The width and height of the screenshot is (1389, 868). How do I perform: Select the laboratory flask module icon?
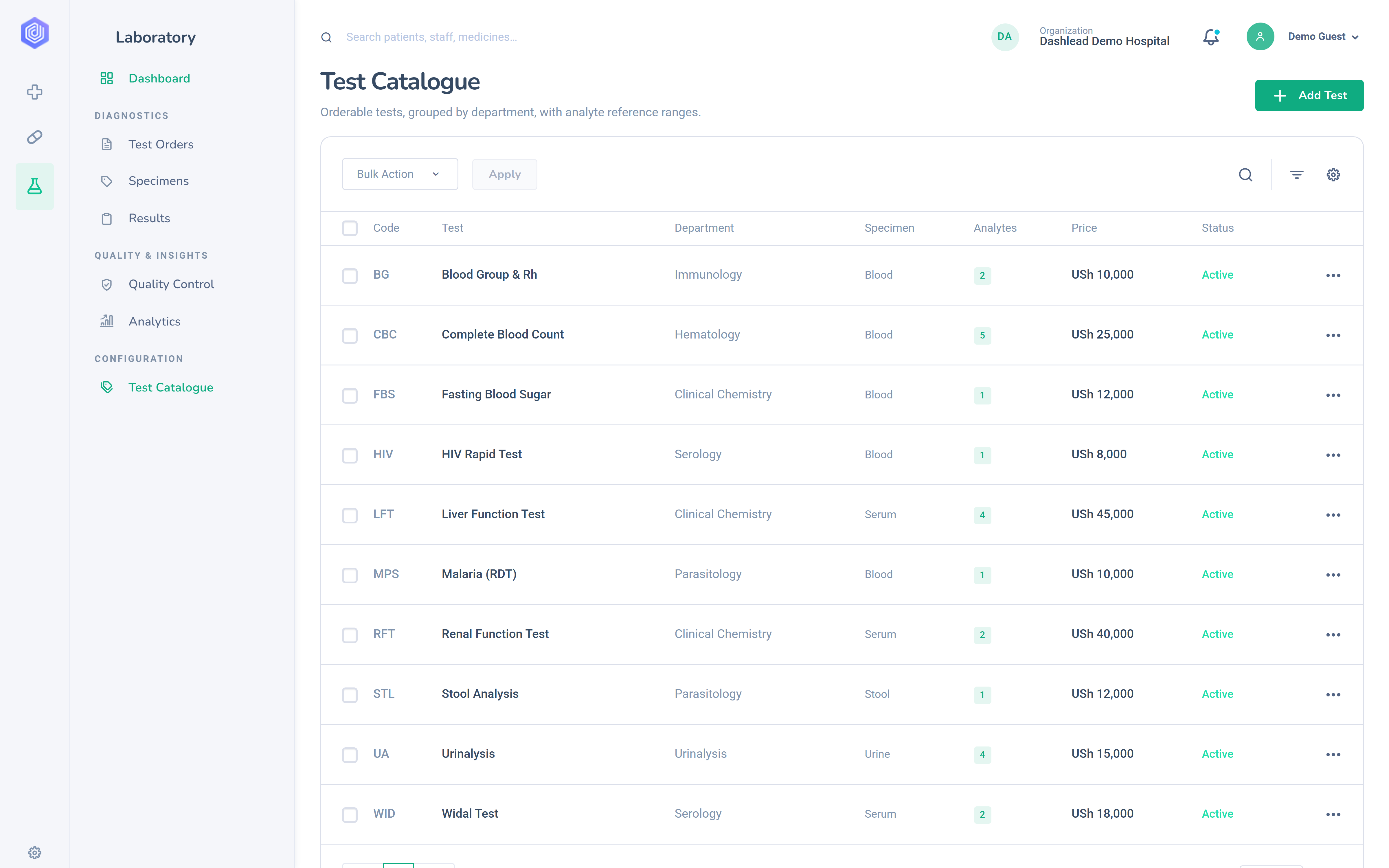click(x=34, y=186)
